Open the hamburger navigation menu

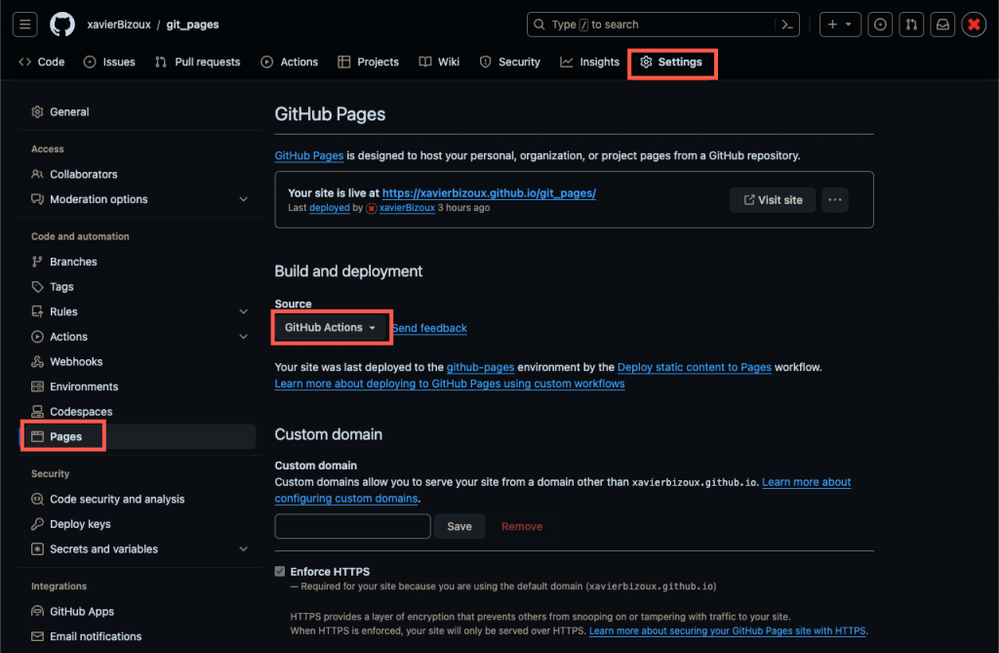pos(25,25)
